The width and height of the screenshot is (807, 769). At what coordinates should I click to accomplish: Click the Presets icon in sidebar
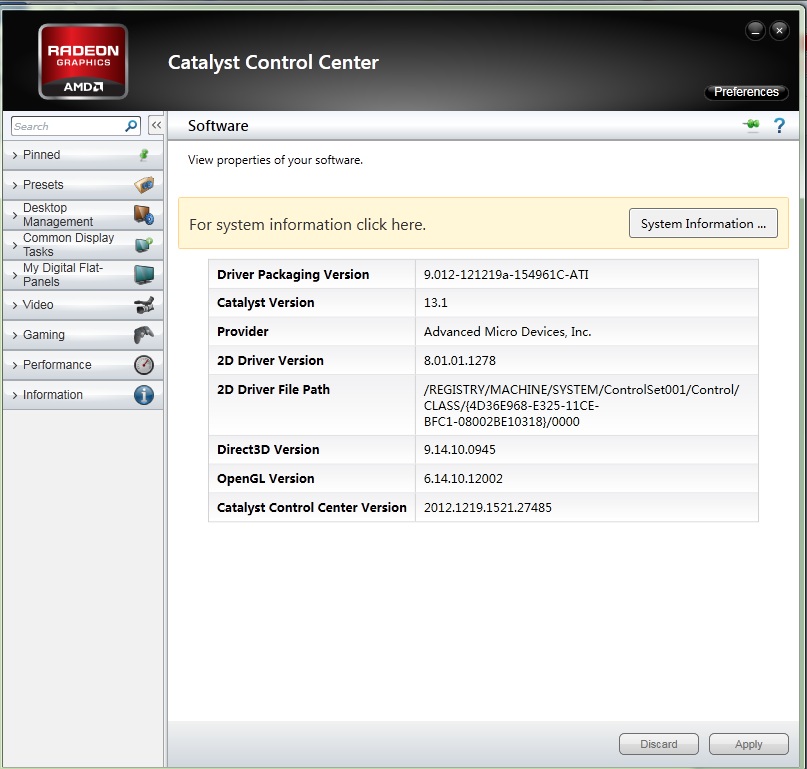[x=144, y=185]
